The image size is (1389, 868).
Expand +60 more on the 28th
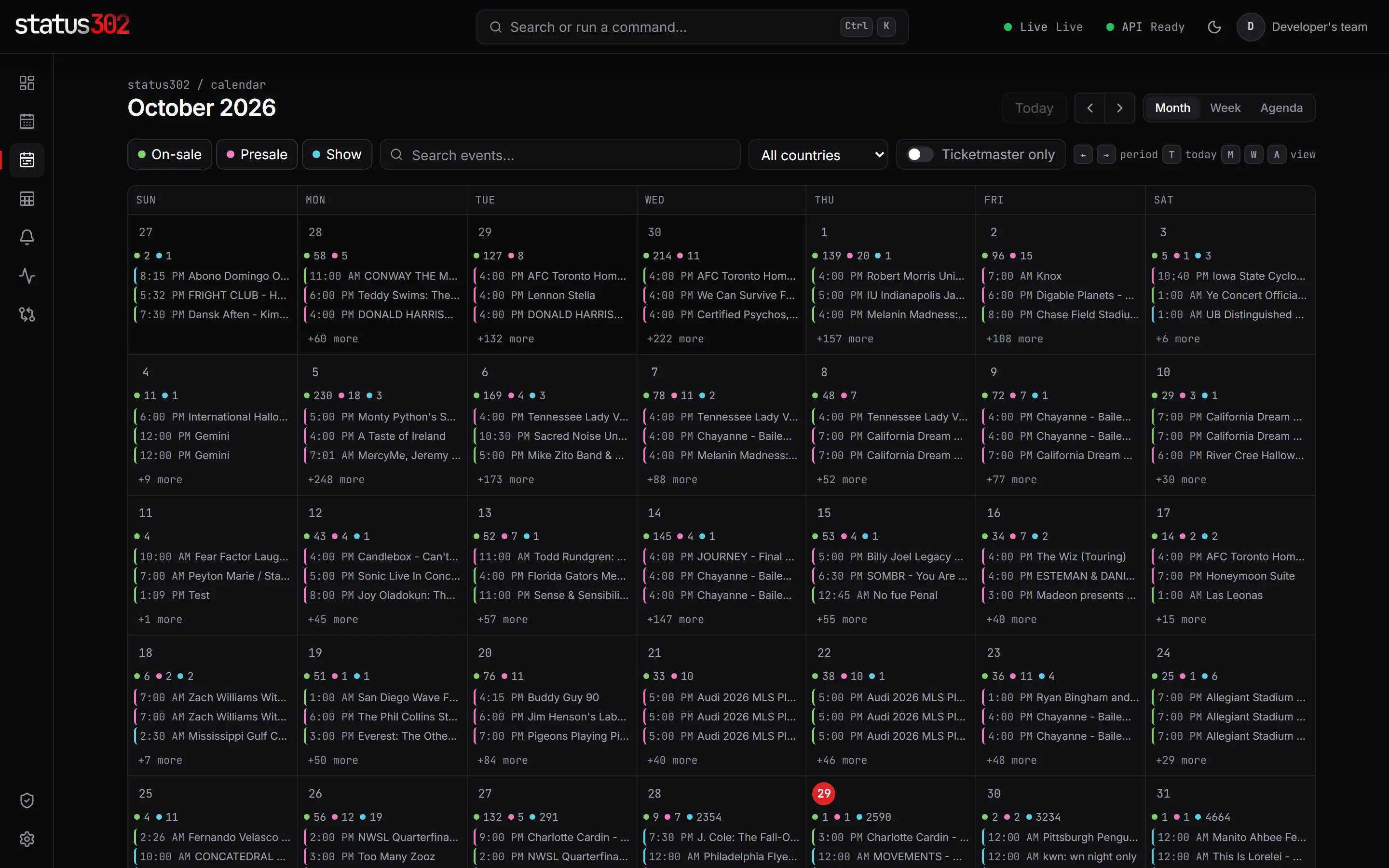(x=333, y=339)
